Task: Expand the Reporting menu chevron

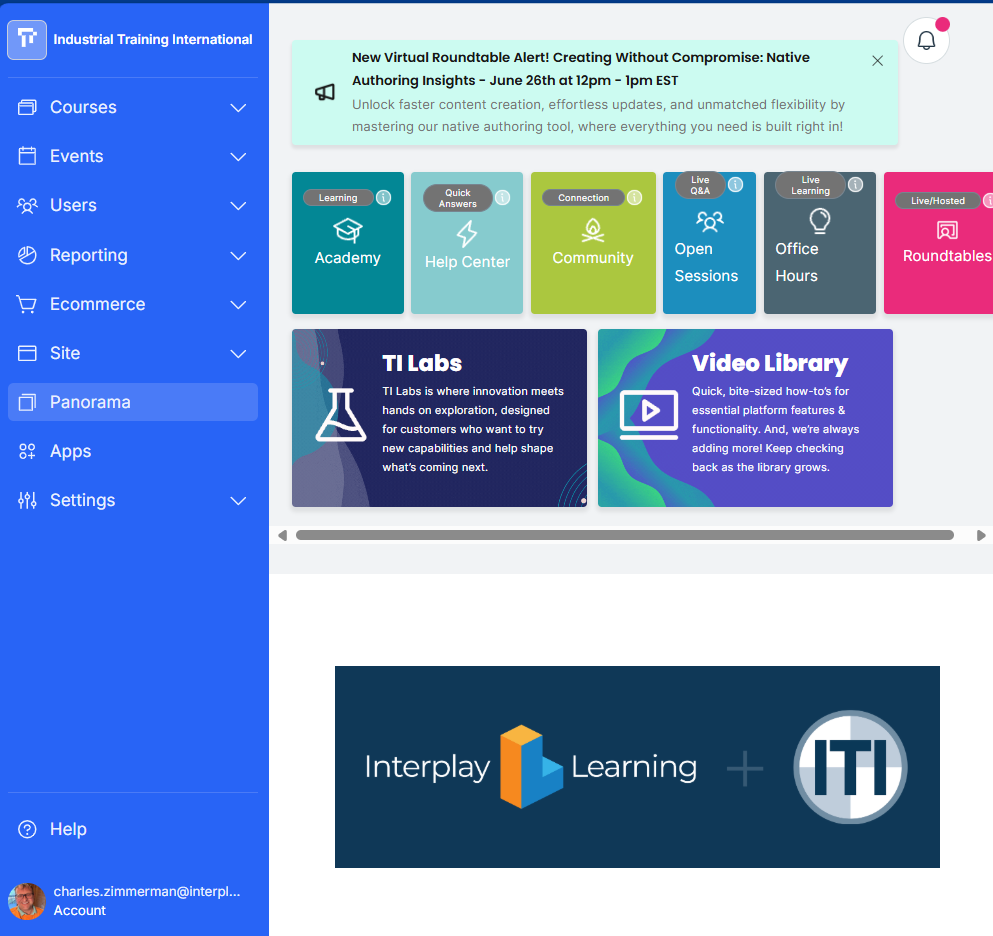Action: pyautogui.click(x=238, y=256)
